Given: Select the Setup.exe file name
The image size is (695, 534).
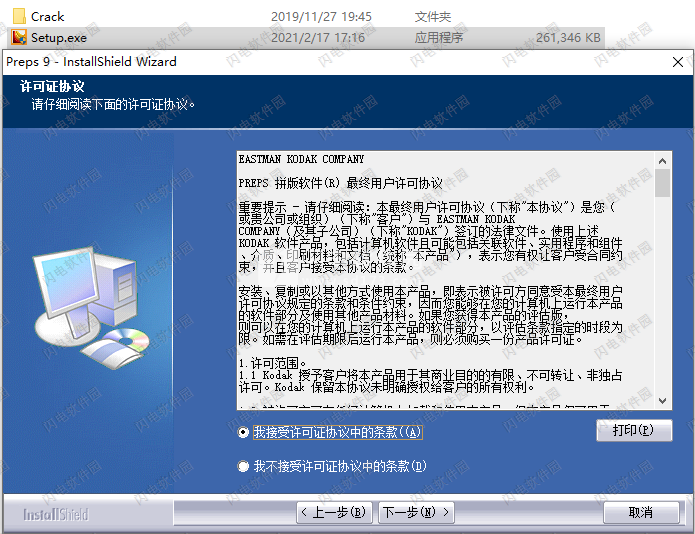Looking at the screenshot, I should click(x=59, y=38).
